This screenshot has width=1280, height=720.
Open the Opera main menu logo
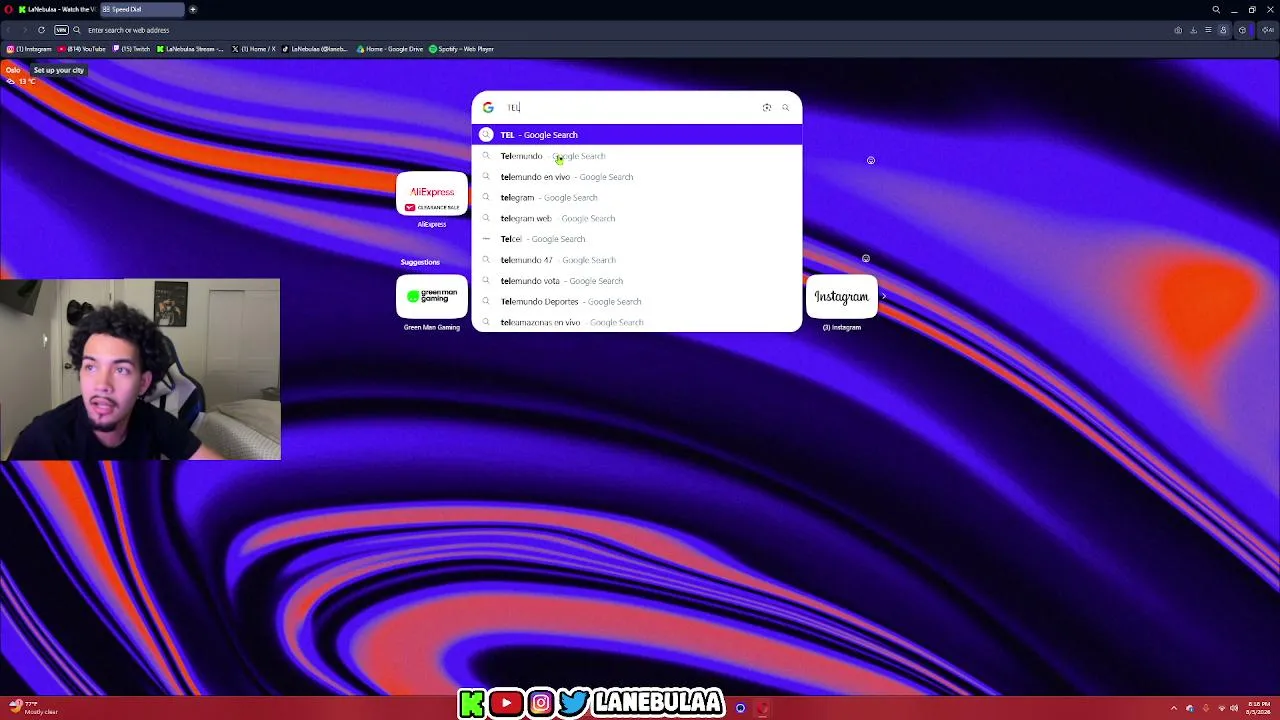point(7,9)
